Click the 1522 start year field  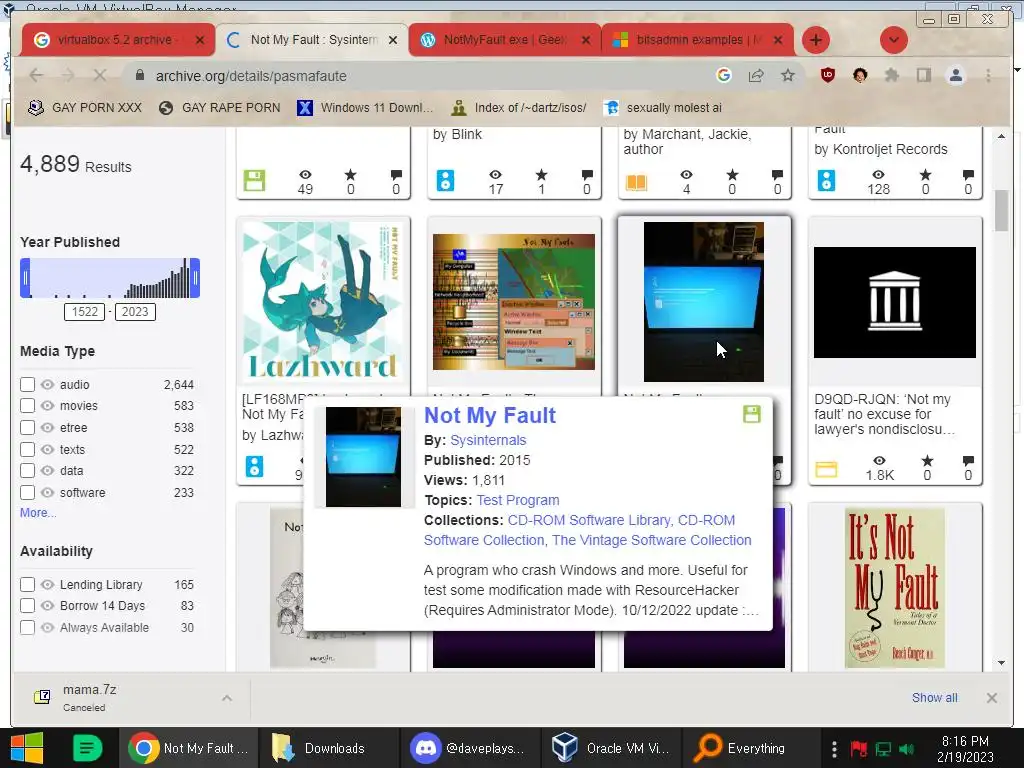click(84, 312)
